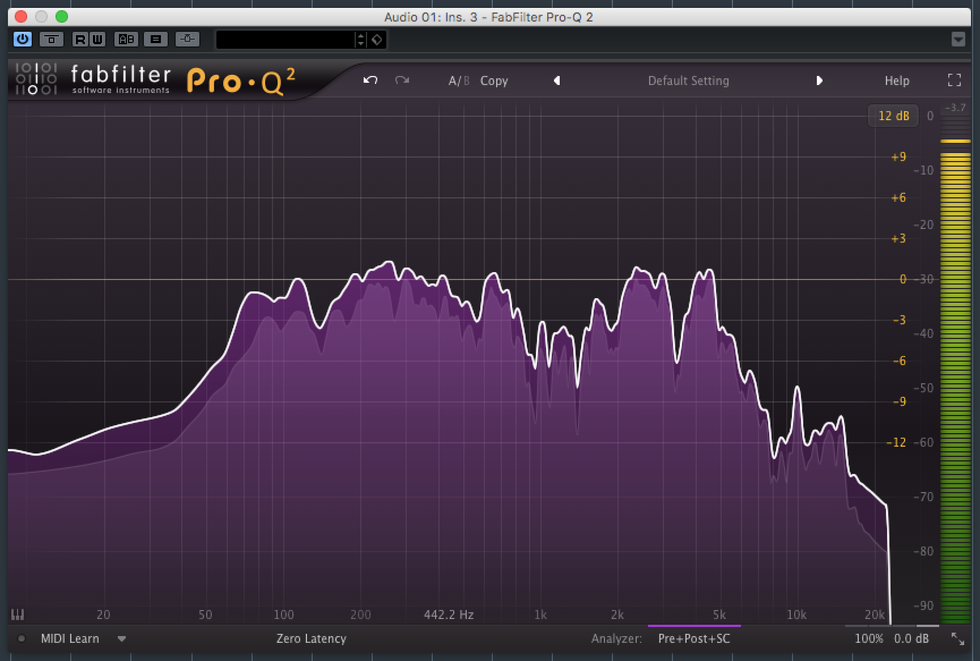The width and height of the screenshot is (980, 661).
Task: Open the Zero Latency processing mode menu
Action: (x=311, y=639)
